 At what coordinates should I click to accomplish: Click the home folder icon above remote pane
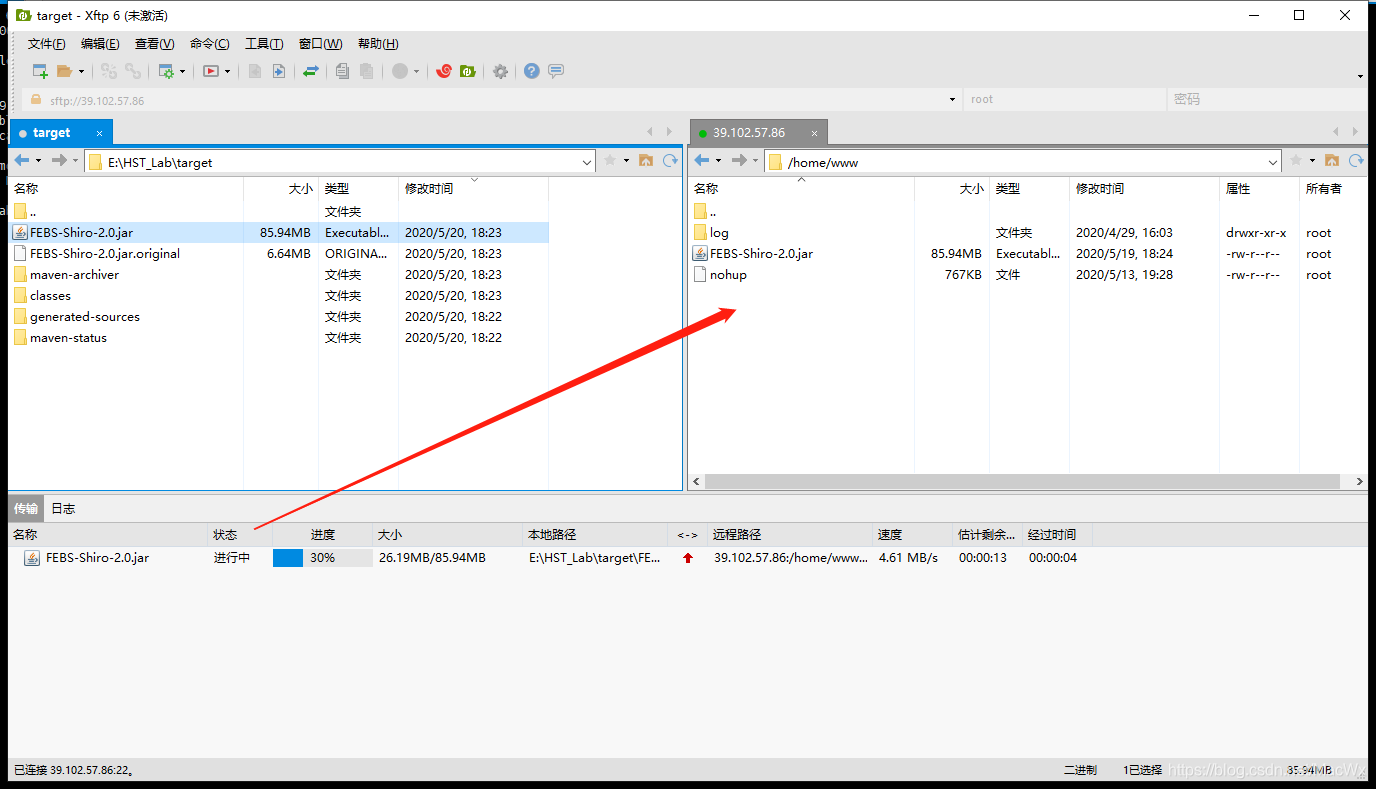[x=1332, y=161]
